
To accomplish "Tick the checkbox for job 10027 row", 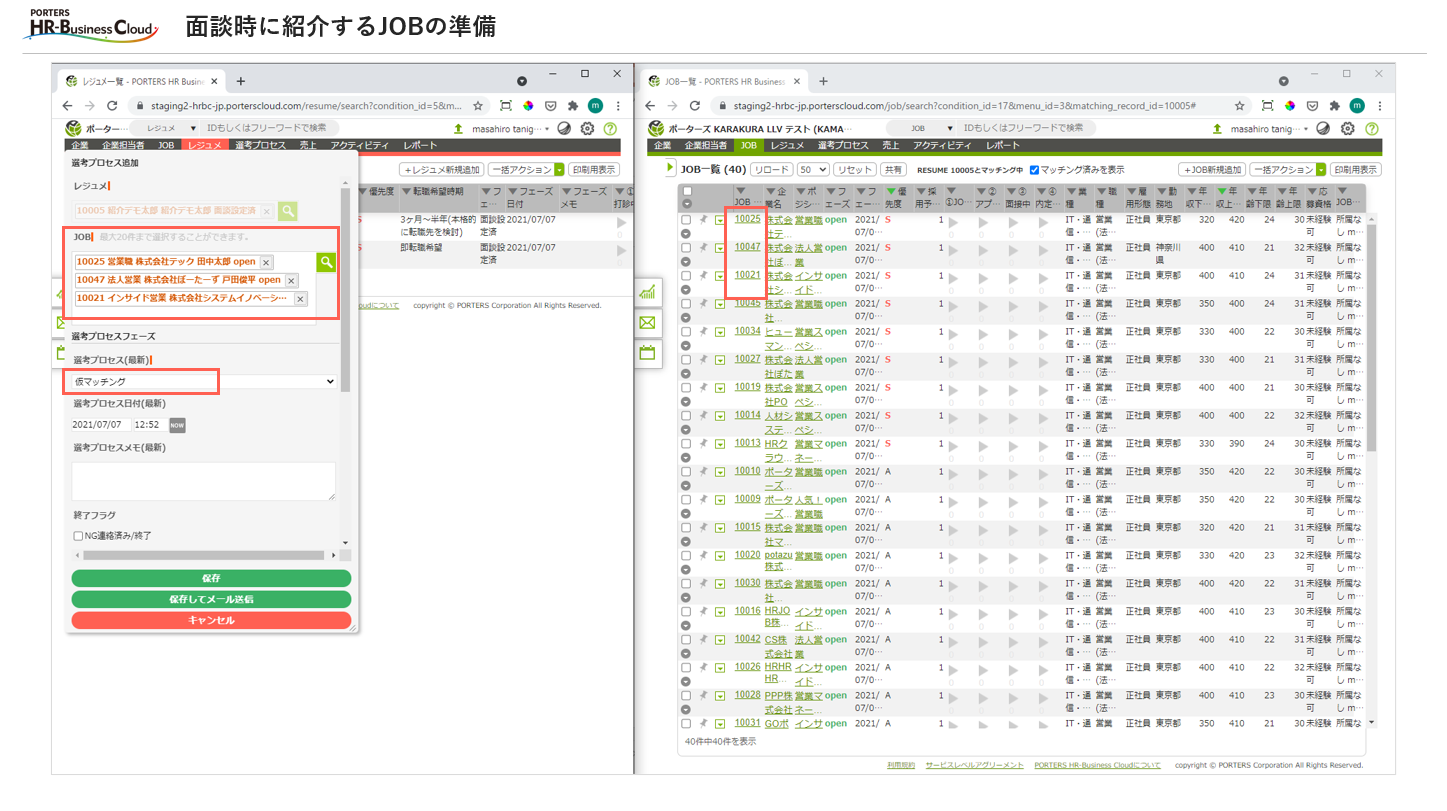I will click(x=686, y=360).
